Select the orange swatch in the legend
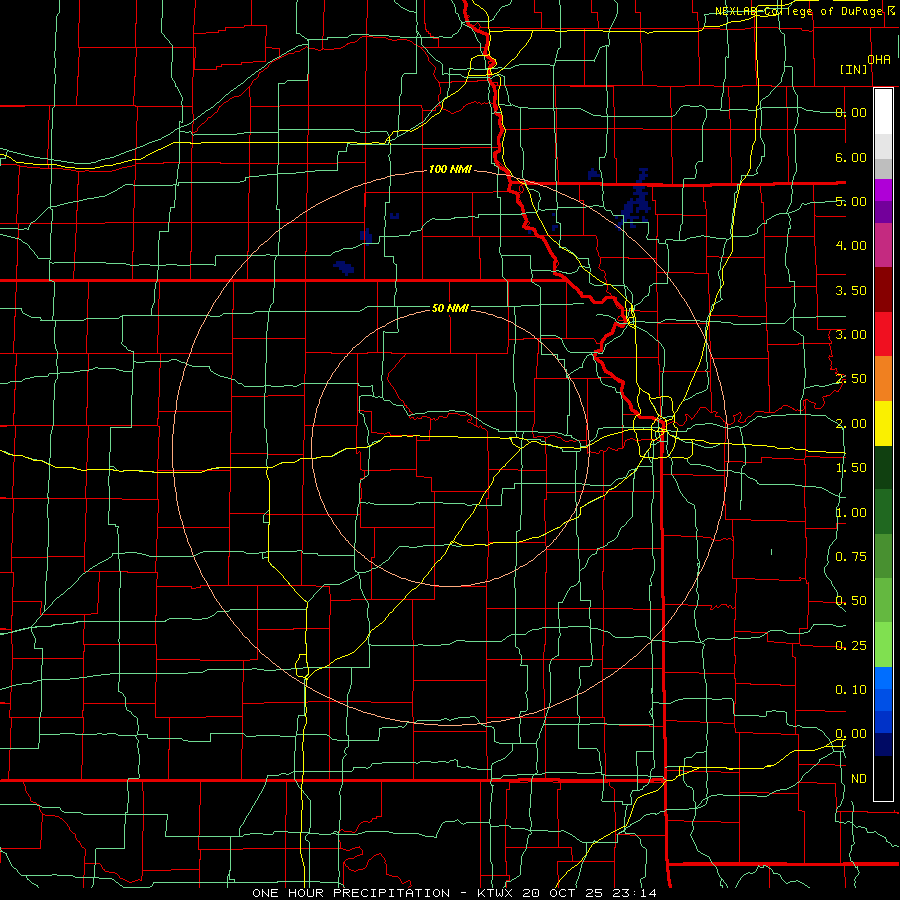This screenshot has width=900, height=900. [883, 378]
